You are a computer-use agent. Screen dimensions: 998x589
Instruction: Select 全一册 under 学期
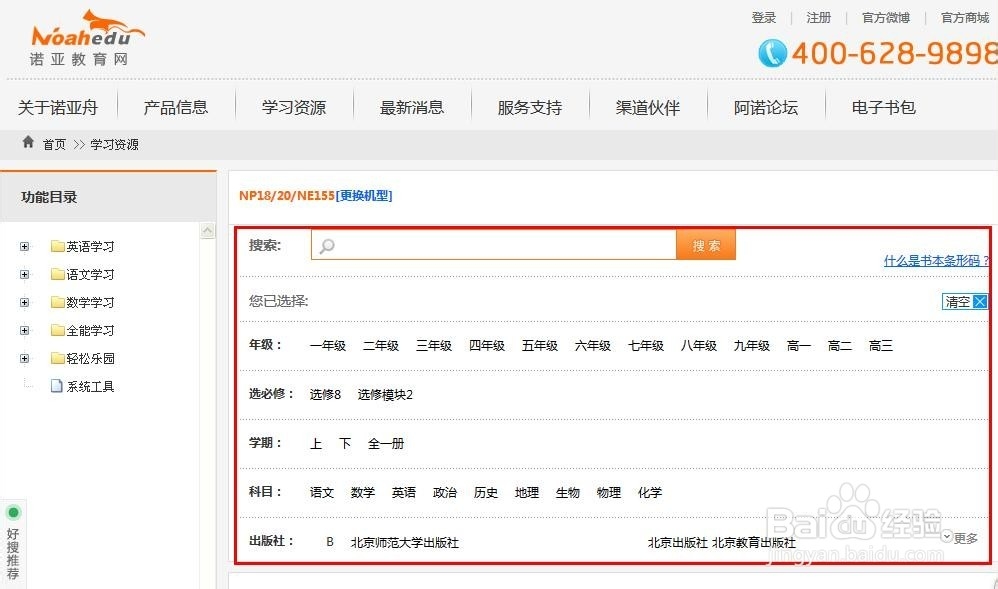click(x=386, y=443)
